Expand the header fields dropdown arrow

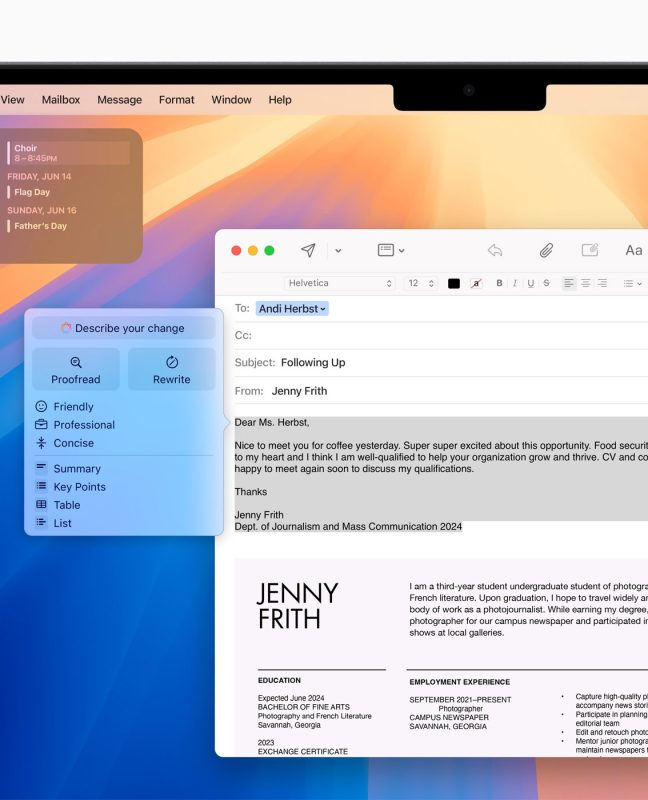click(x=402, y=251)
